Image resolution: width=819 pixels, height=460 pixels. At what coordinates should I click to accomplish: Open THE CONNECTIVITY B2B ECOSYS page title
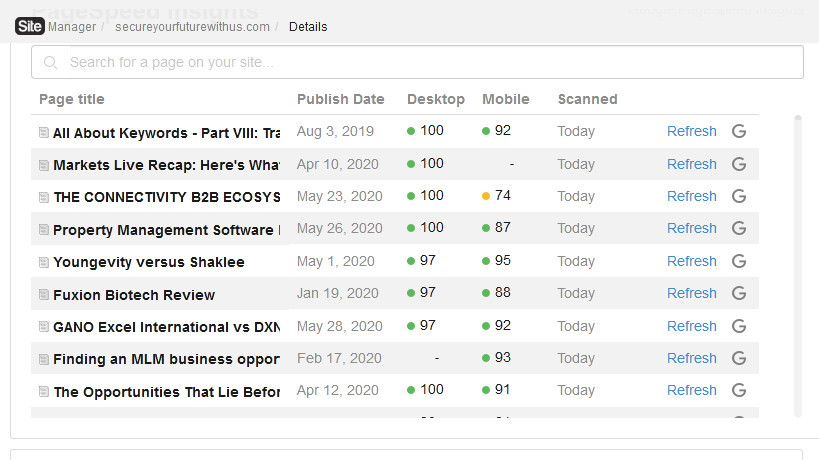click(x=167, y=197)
